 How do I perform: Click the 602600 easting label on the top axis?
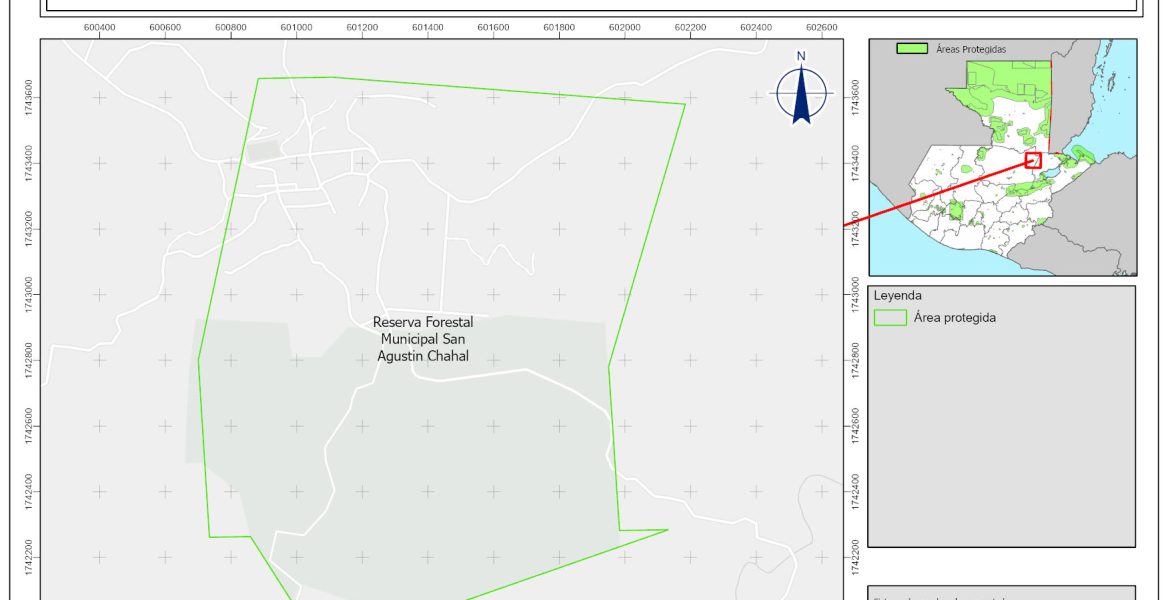click(x=821, y=28)
